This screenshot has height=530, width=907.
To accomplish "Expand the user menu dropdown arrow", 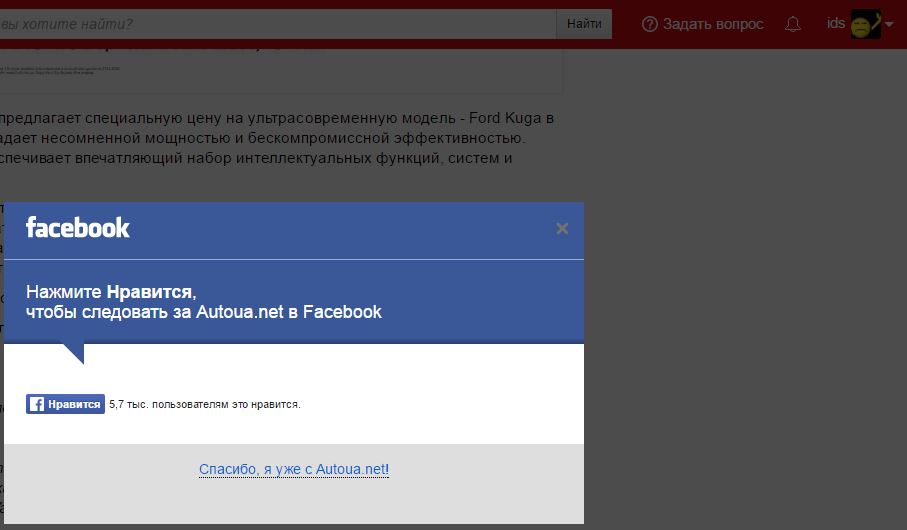I will click(x=889, y=24).
